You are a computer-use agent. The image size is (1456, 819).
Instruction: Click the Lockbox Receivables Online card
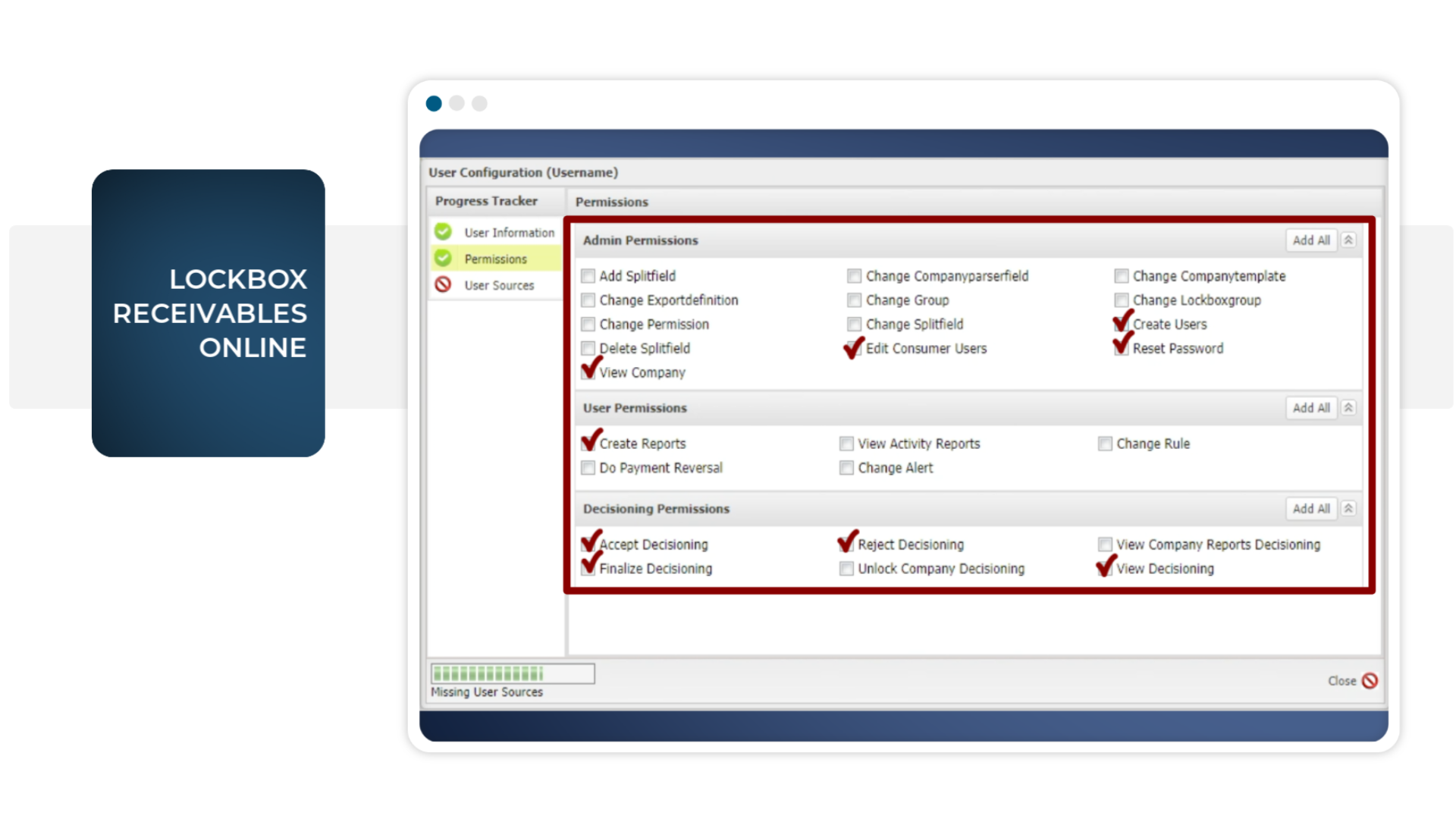click(x=209, y=312)
